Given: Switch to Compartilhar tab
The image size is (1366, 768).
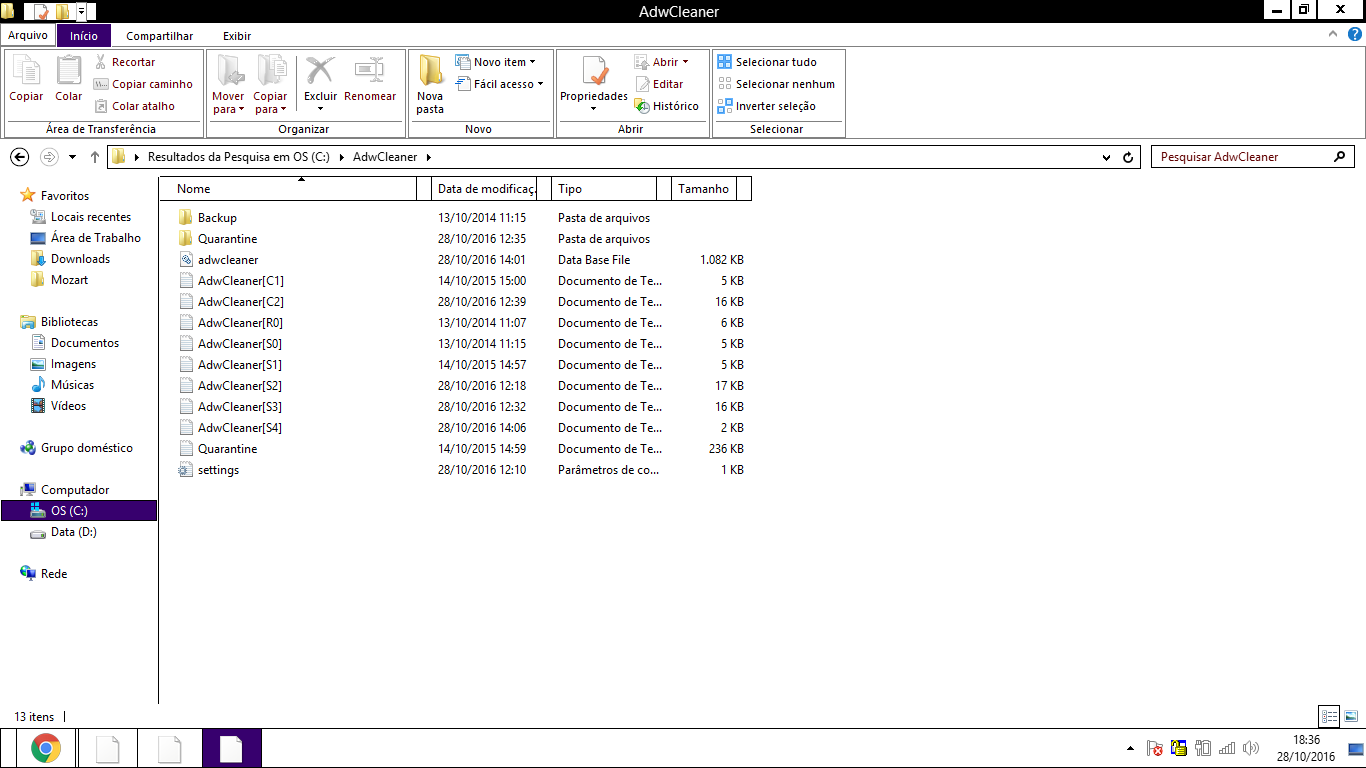Looking at the screenshot, I should [x=159, y=36].
